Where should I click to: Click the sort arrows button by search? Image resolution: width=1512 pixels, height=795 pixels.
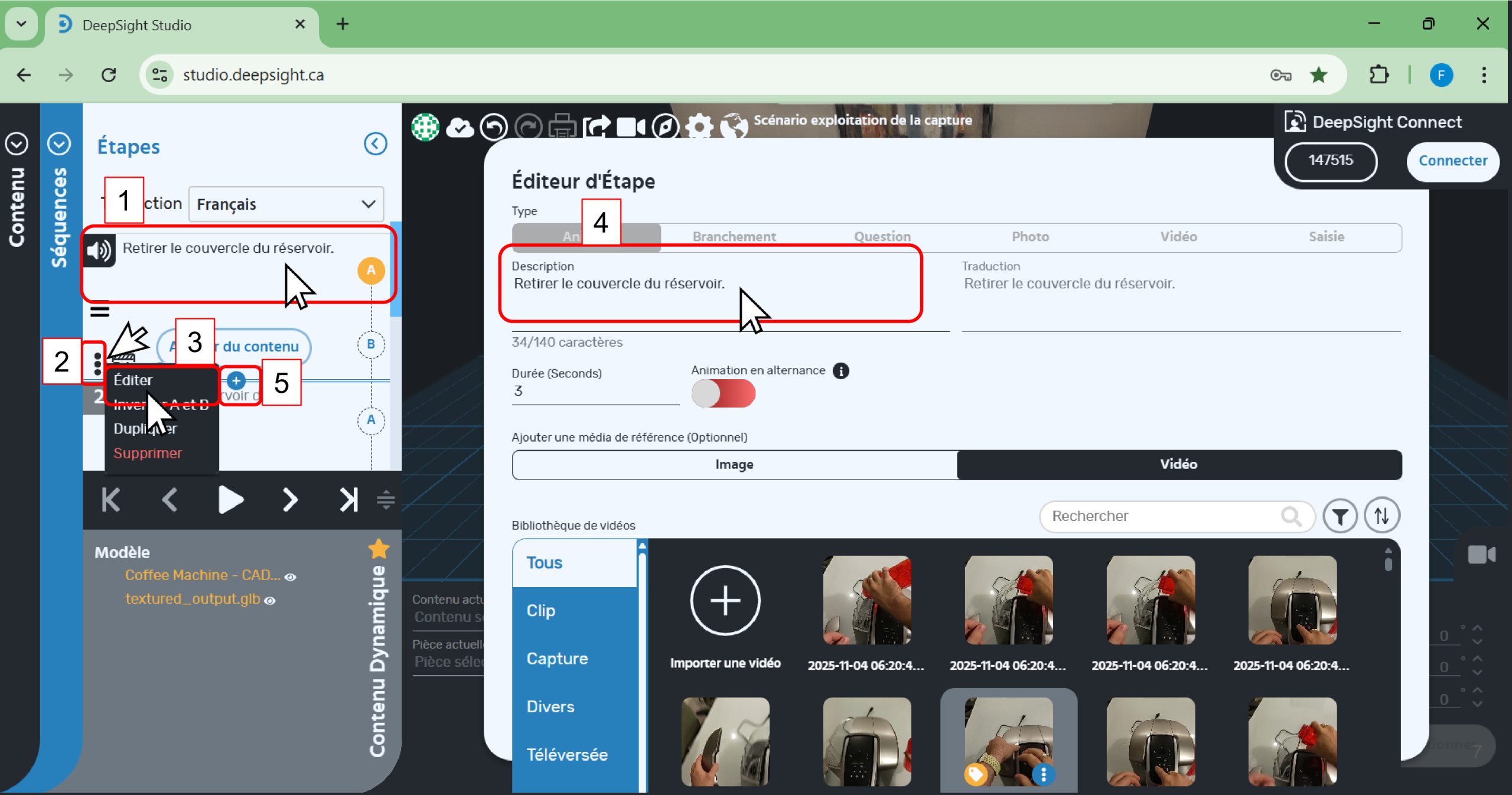(x=1381, y=516)
